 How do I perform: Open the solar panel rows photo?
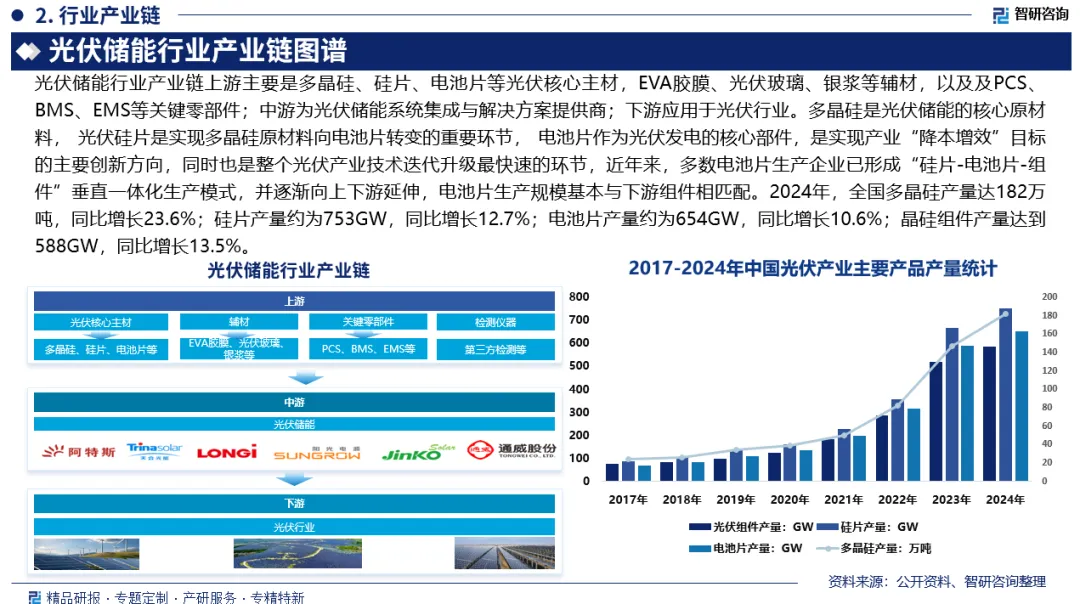504,554
